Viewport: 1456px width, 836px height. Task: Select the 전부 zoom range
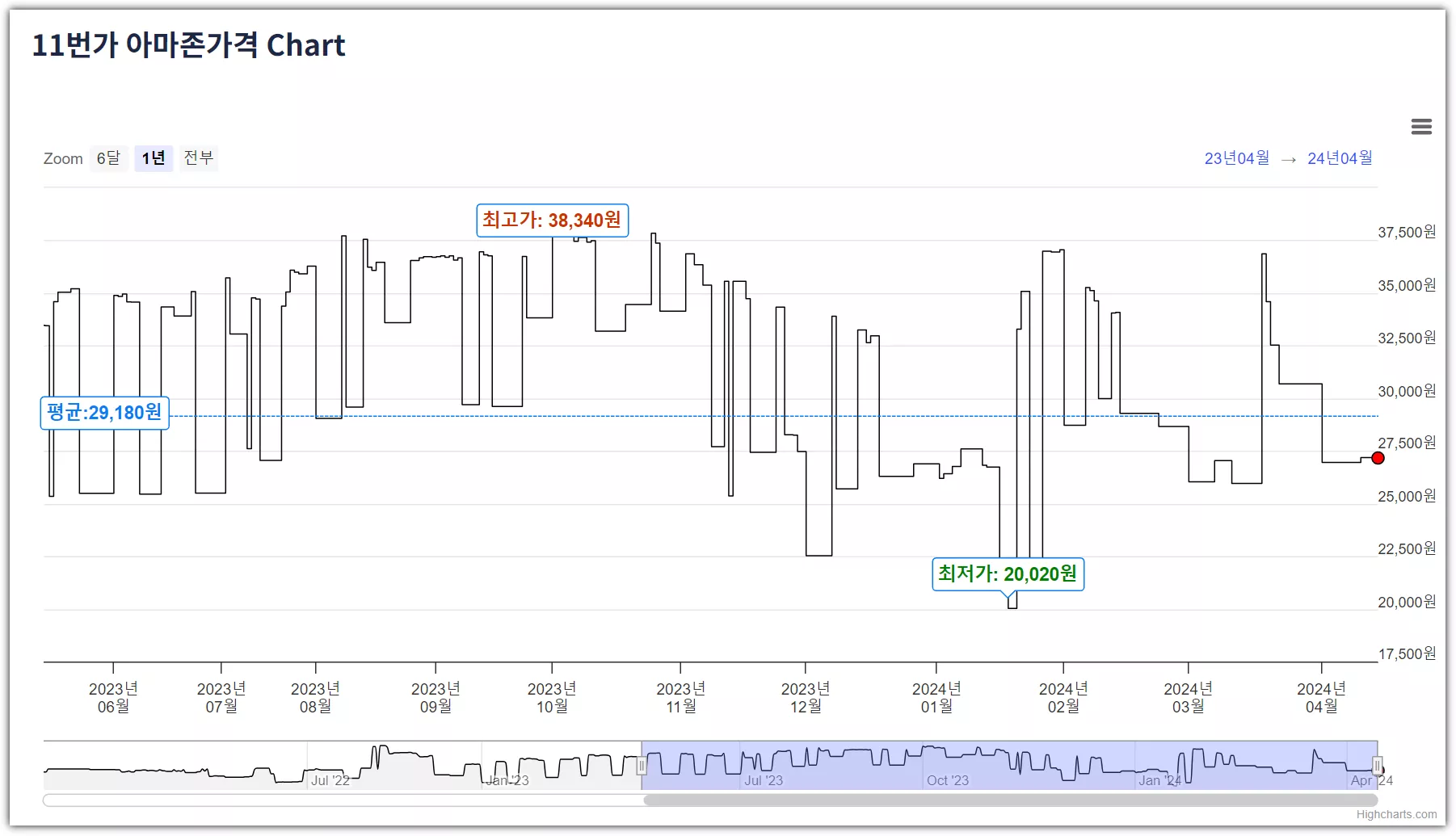199,158
